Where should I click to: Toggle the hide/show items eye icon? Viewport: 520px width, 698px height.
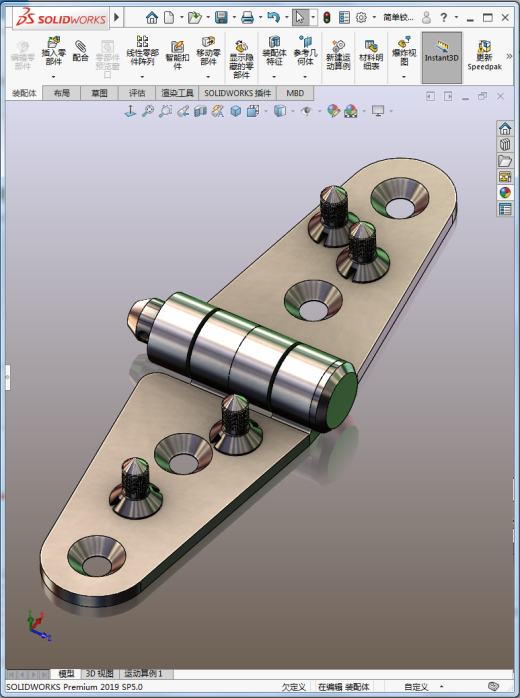(306, 111)
